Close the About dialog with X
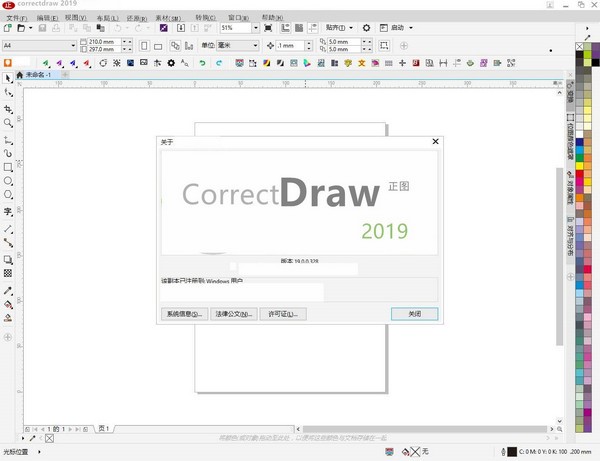This screenshot has width=600, height=461. pos(435,142)
